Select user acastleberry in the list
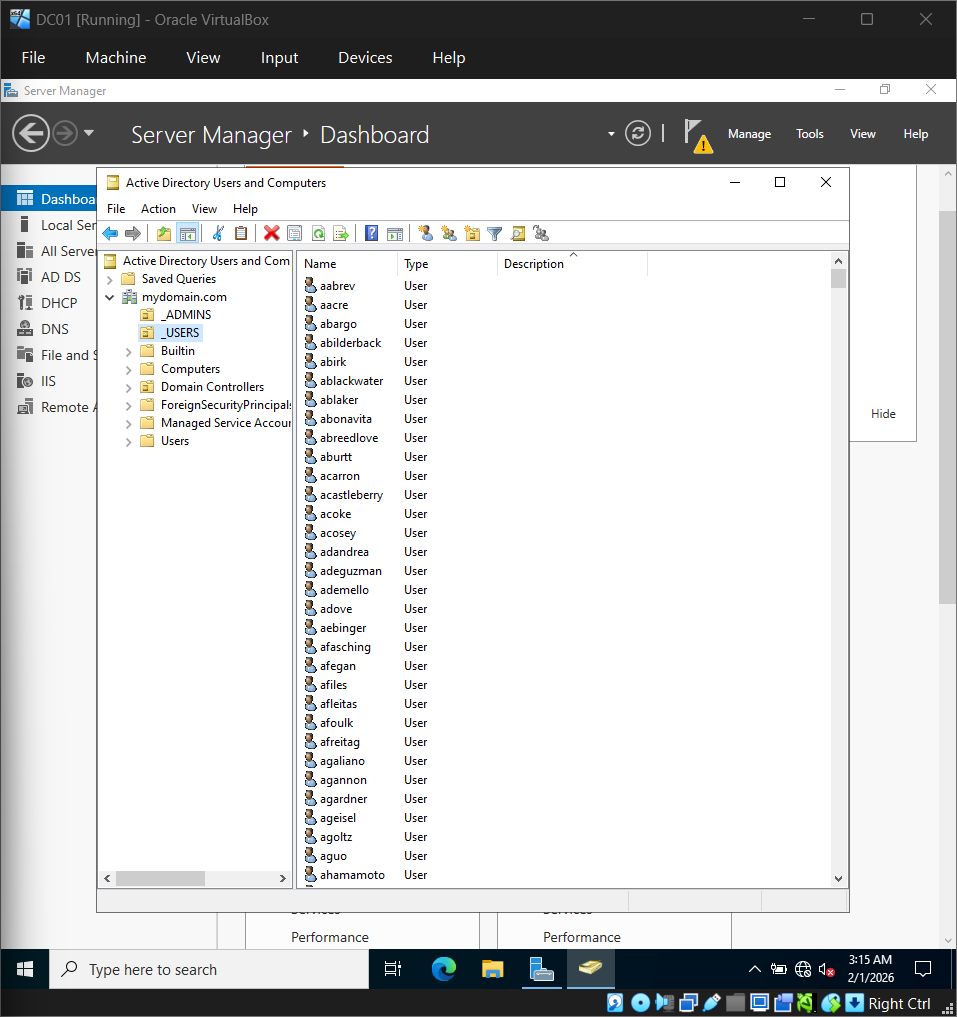This screenshot has height=1017, width=957. click(x=351, y=495)
